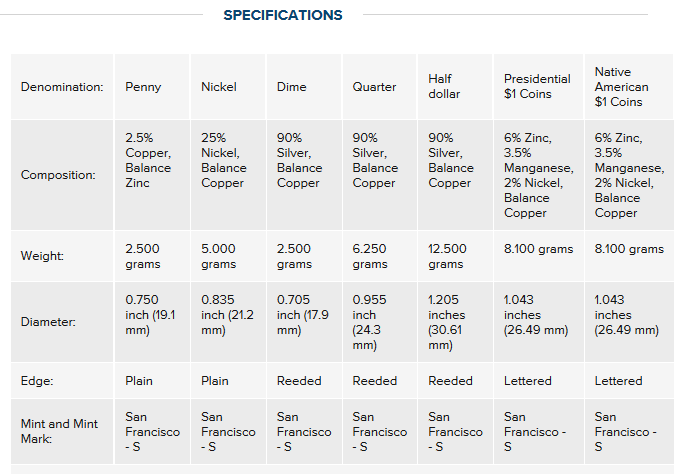The image size is (686, 474).
Task: Select the Denomination row label
Action: [x=62, y=87]
